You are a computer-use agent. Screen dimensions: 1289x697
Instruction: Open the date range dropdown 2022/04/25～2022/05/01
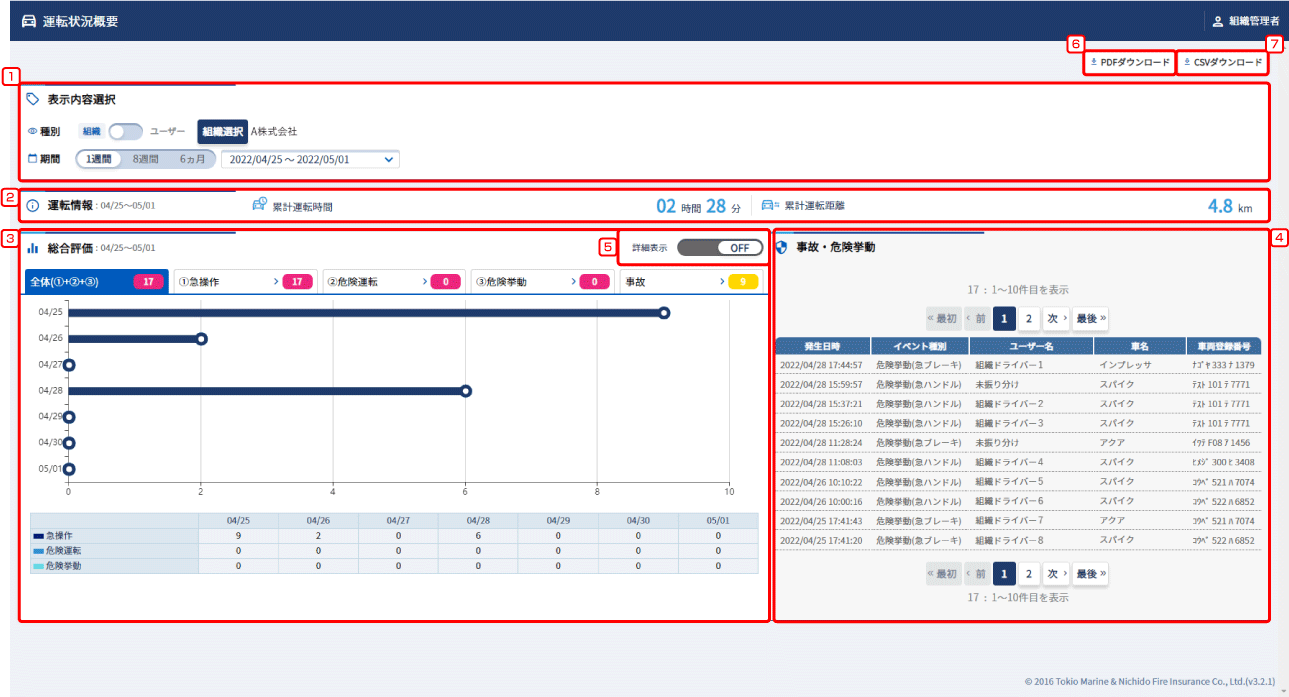(x=310, y=159)
